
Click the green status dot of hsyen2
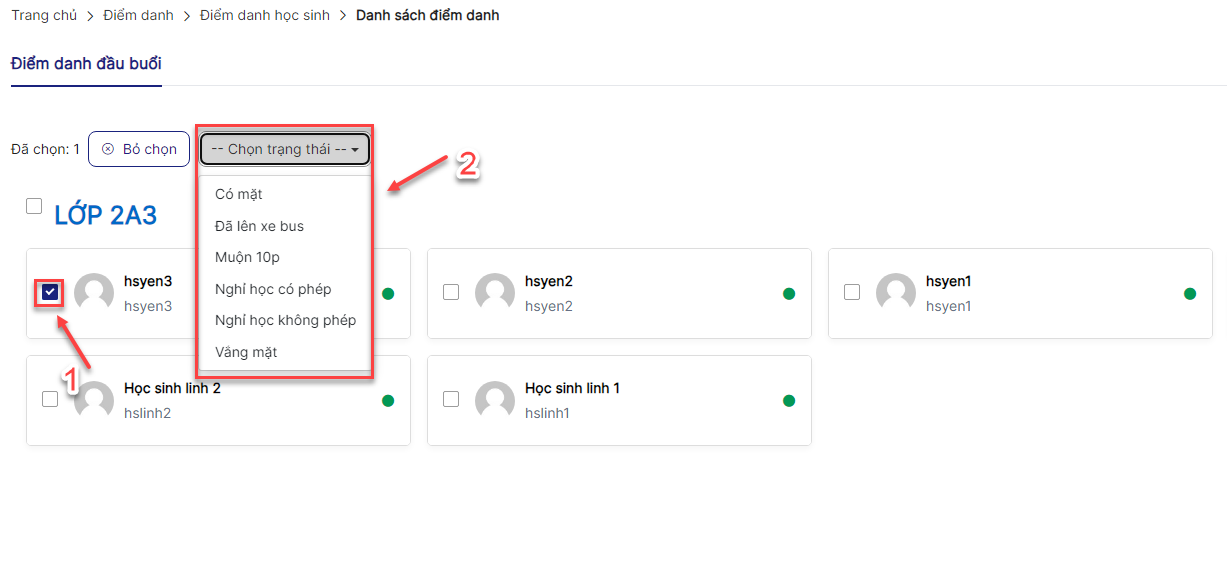(789, 294)
